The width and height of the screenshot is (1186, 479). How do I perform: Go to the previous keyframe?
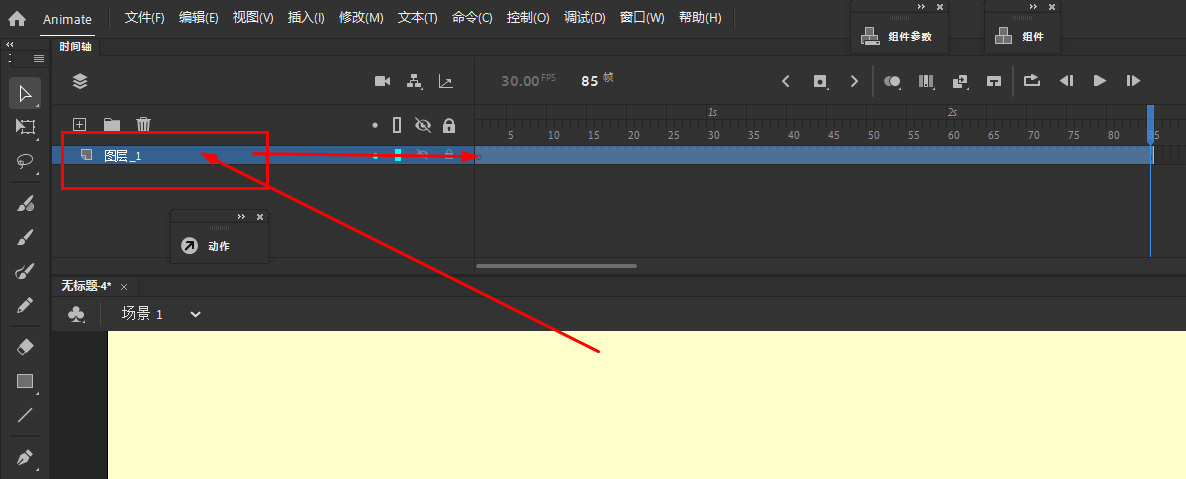[786, 81]
